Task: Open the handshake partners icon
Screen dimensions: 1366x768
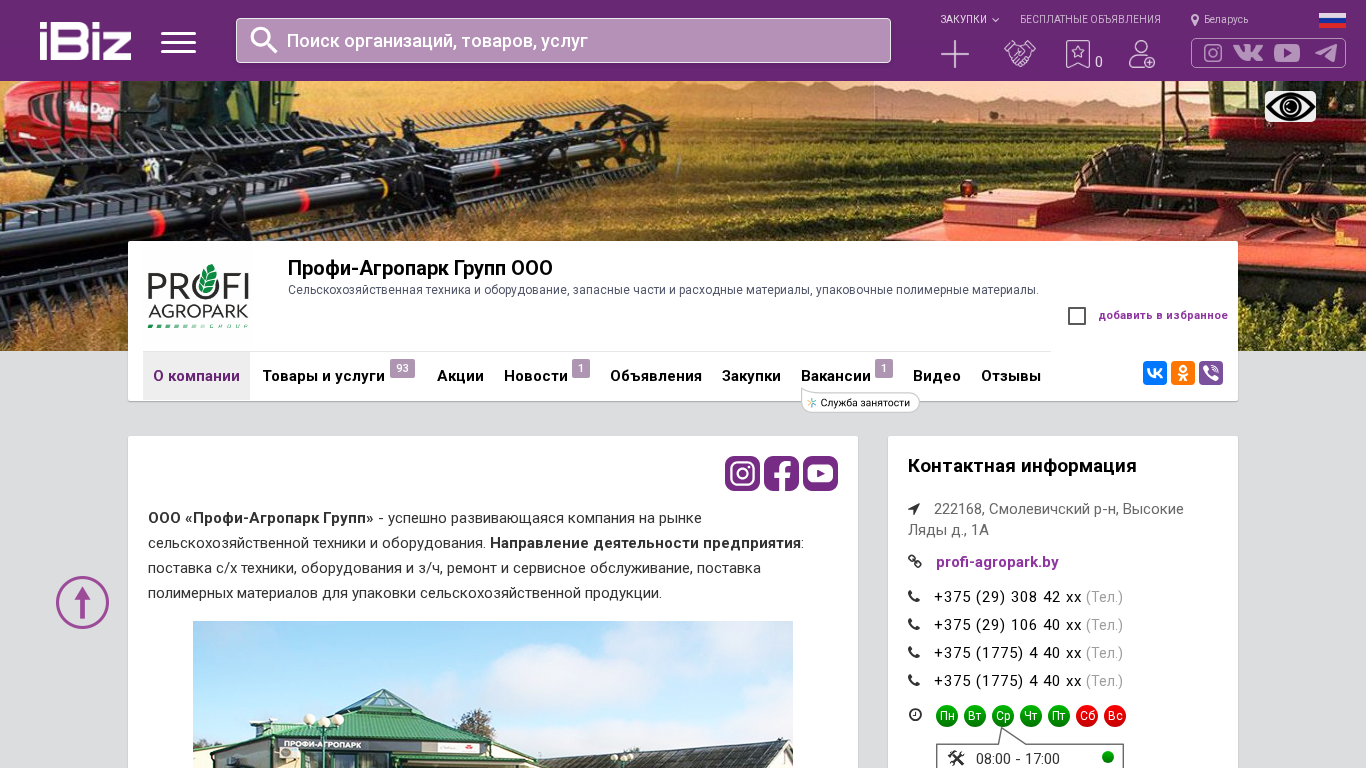Action: [1020, 54]
